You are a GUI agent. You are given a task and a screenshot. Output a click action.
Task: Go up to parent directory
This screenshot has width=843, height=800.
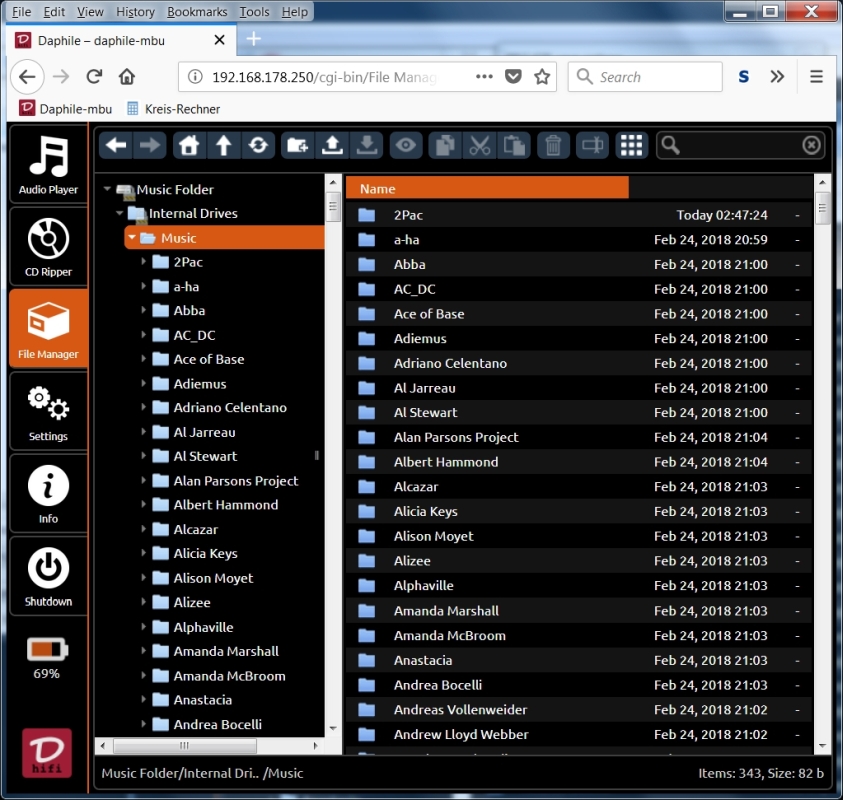point(224,145)
